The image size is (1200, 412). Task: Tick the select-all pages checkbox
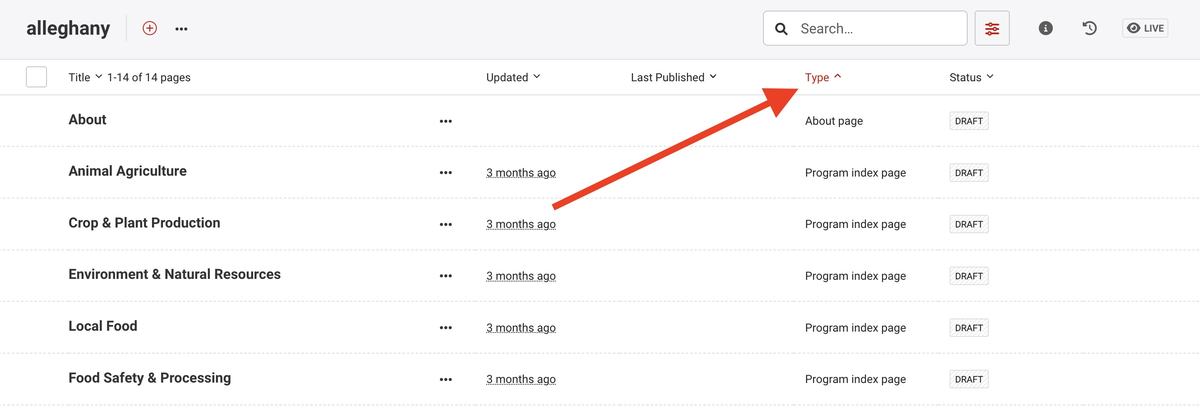36,77
